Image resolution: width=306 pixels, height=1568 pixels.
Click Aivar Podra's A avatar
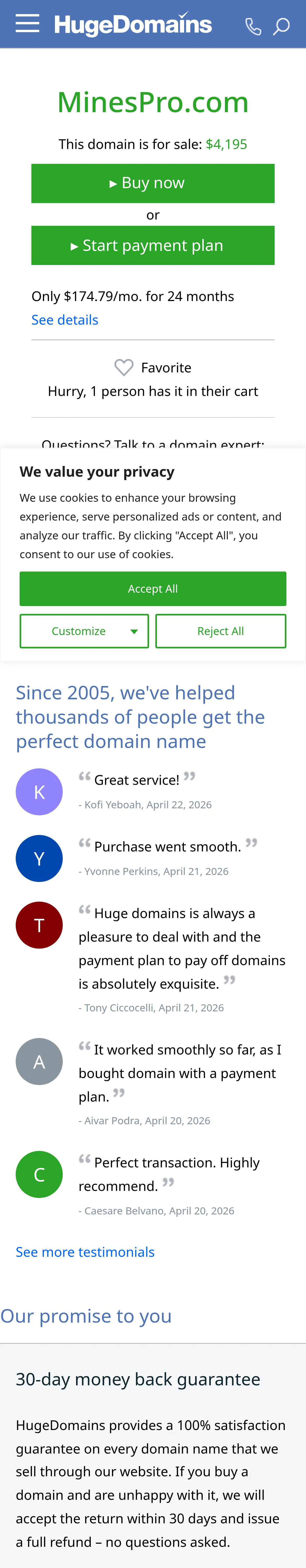coord(39,1061)
